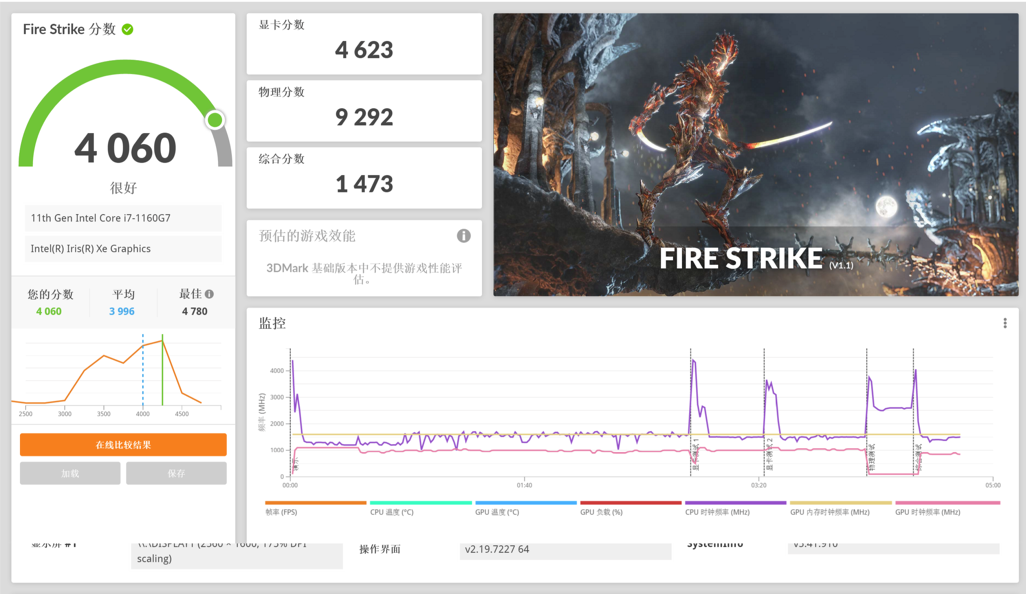Click the large 4 060 score in the gauge
Image resolution: width=1026 pixels, height=594 pixels.
[x=125, y=148]
